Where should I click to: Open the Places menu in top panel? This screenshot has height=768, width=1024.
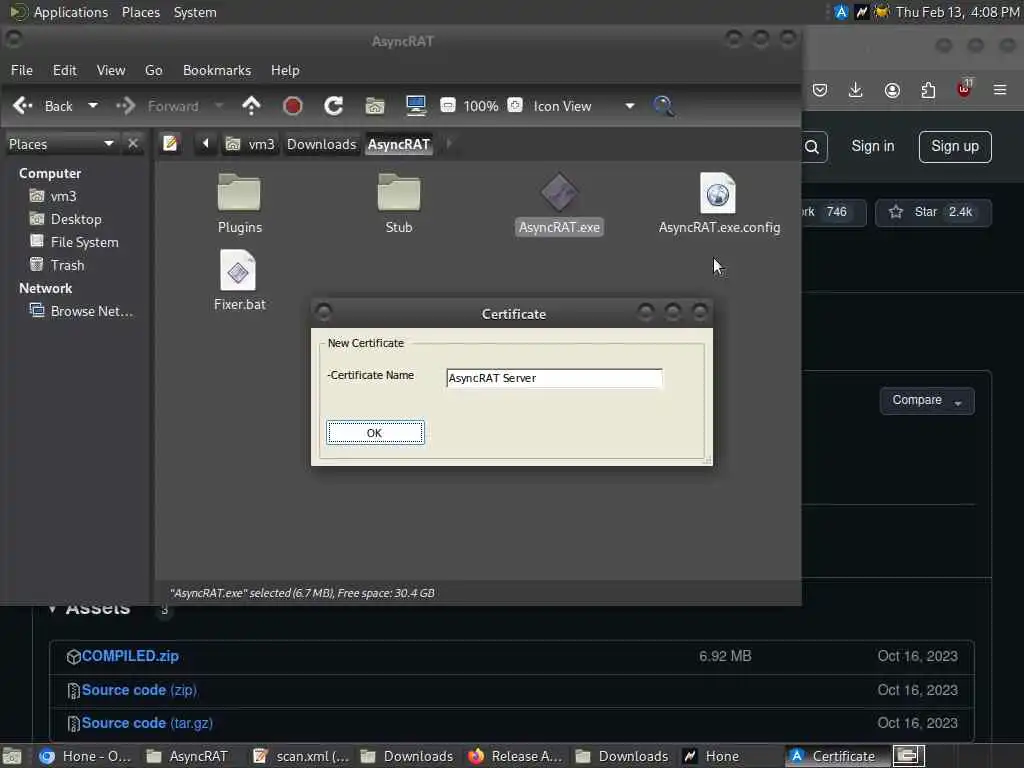[x=141, y=12]
